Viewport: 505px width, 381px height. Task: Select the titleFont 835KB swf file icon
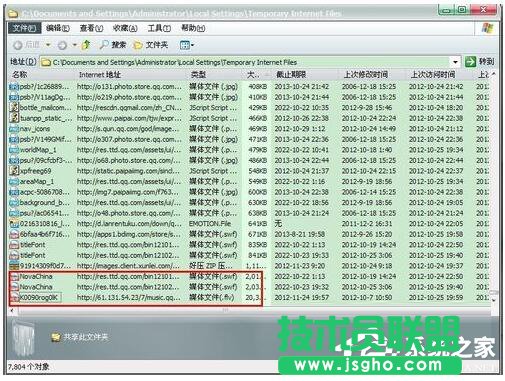[x=14, y=245]
